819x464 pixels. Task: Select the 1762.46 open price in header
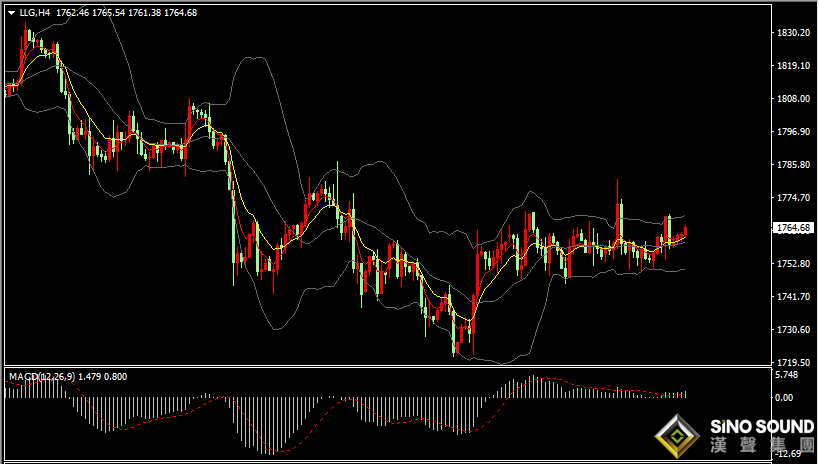tap(73, 13)
